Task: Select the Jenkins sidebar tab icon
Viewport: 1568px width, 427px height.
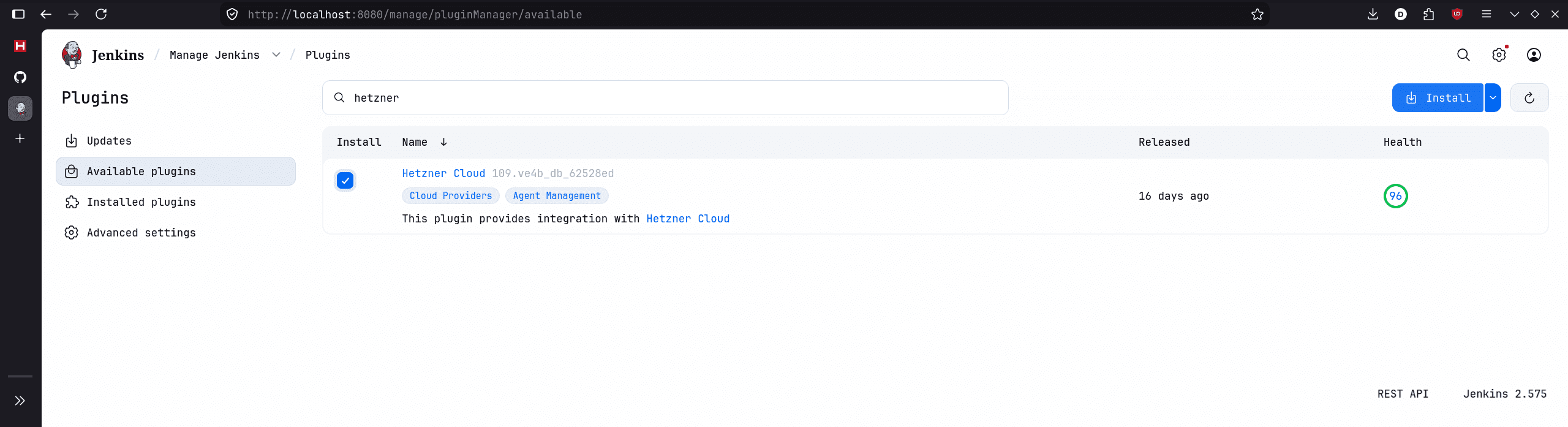Action: tap(20, 108)
